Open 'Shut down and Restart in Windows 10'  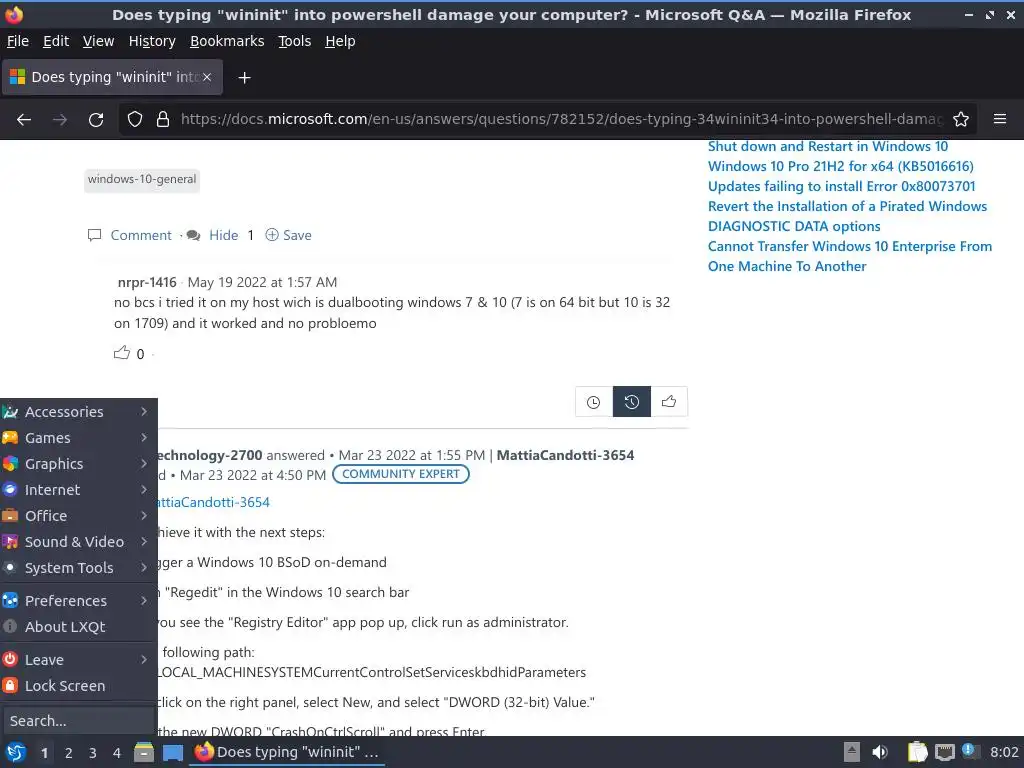[x=827, y=146]
